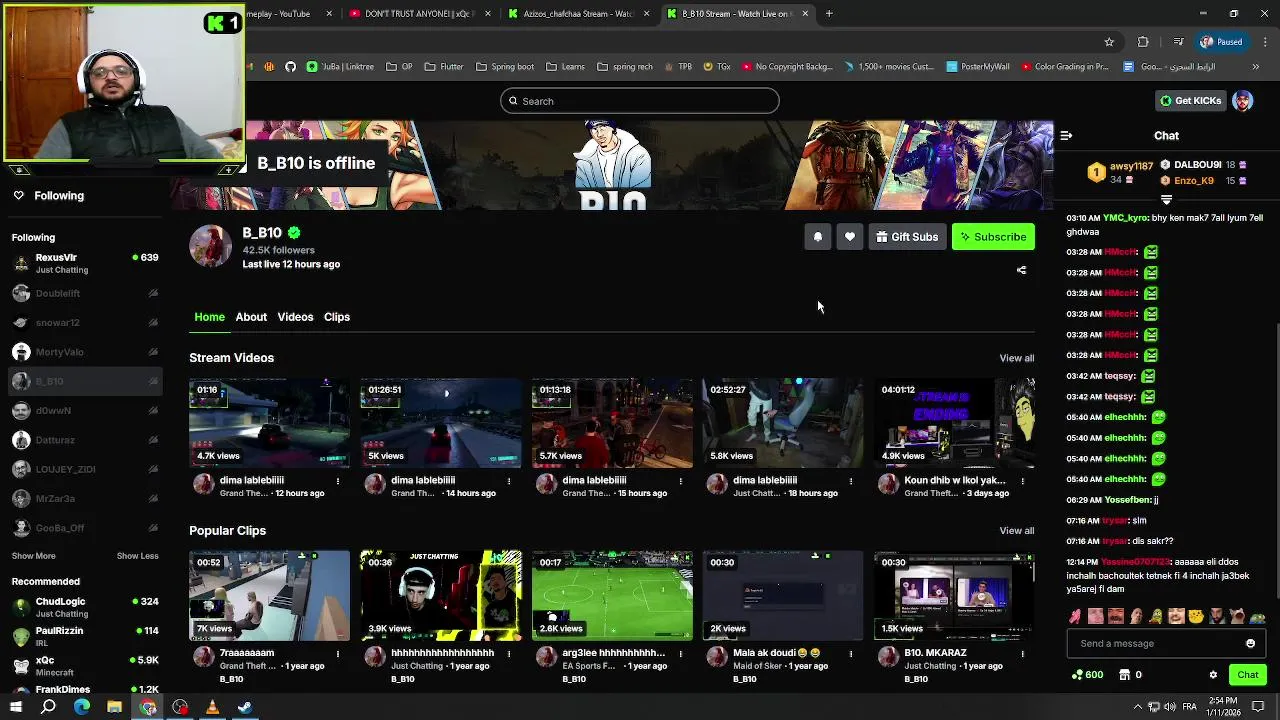Open Doublelift in the Following sidebar
Screen dimensions: 1280x720
click(x=85, y=293)
